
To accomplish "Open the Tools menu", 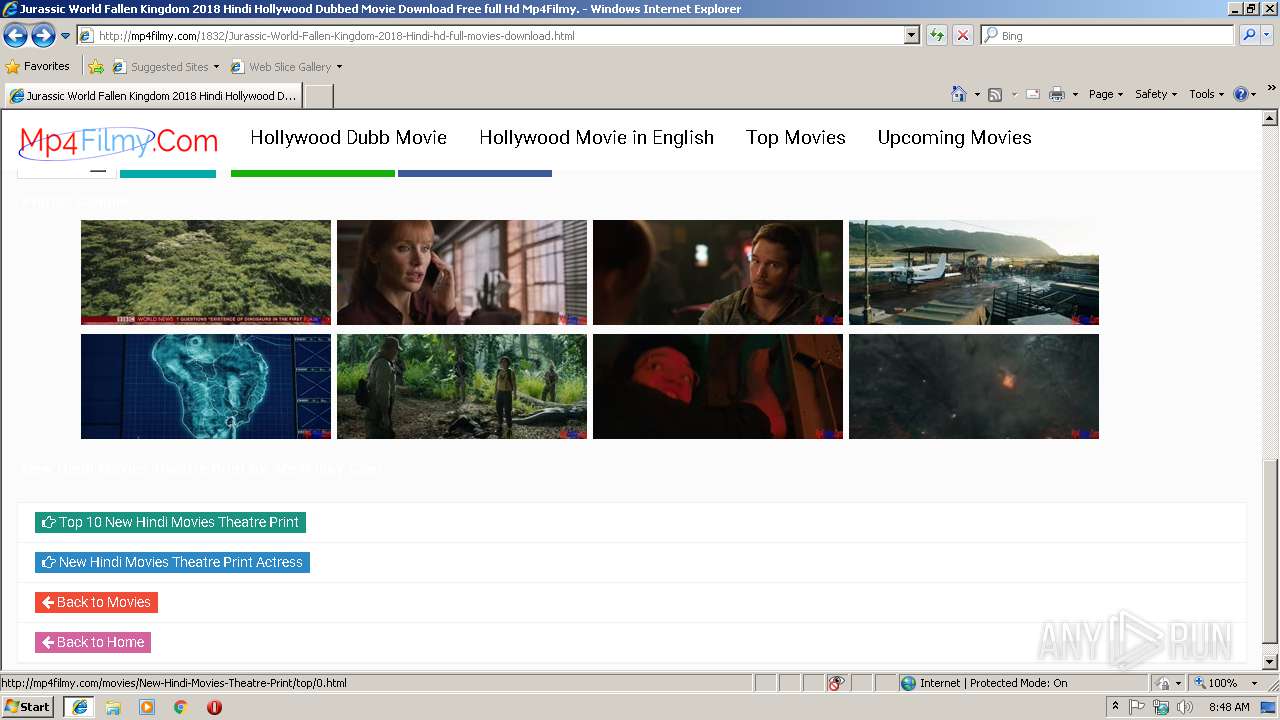I will click(1207, 94).
